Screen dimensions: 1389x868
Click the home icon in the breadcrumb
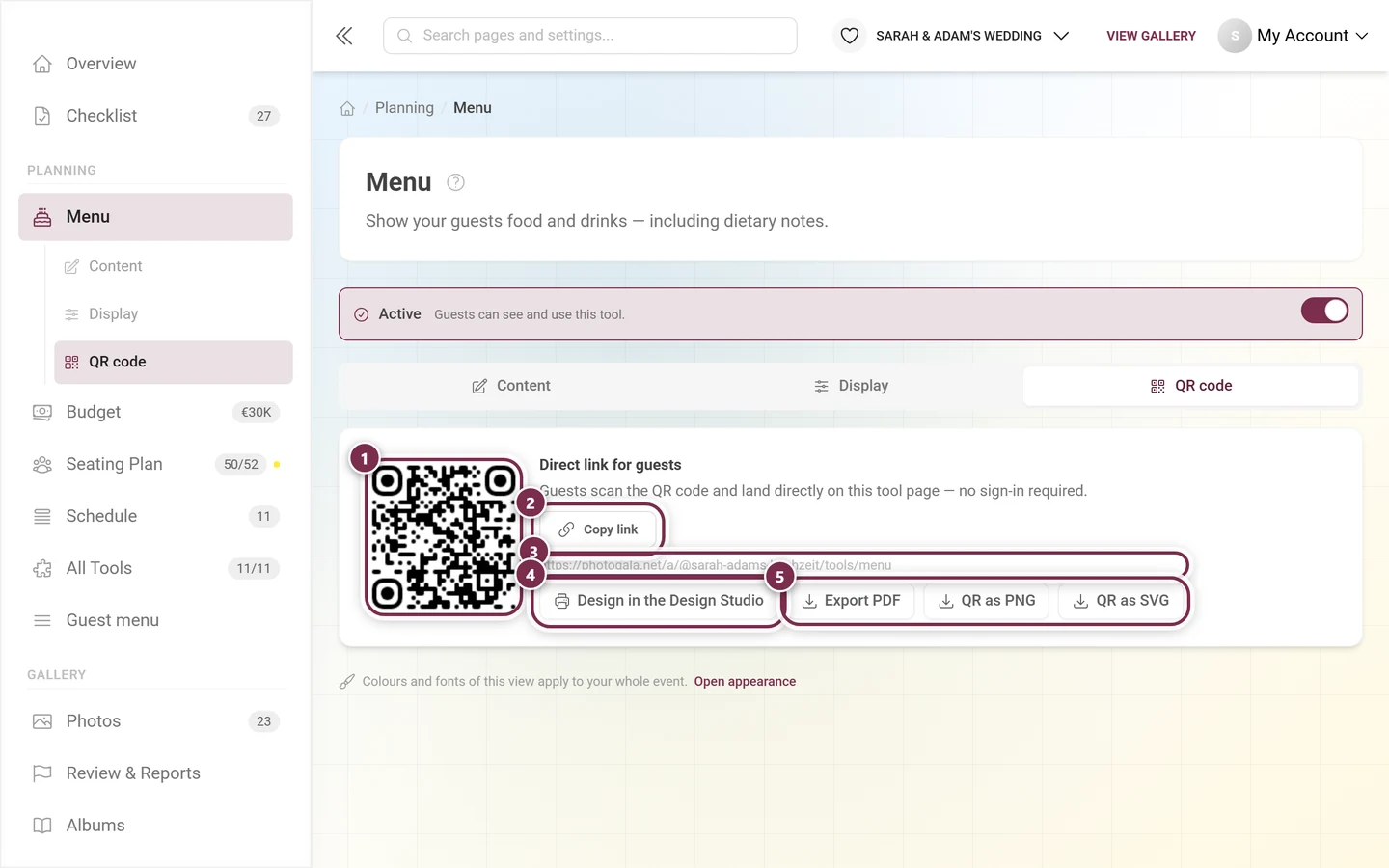347,108
